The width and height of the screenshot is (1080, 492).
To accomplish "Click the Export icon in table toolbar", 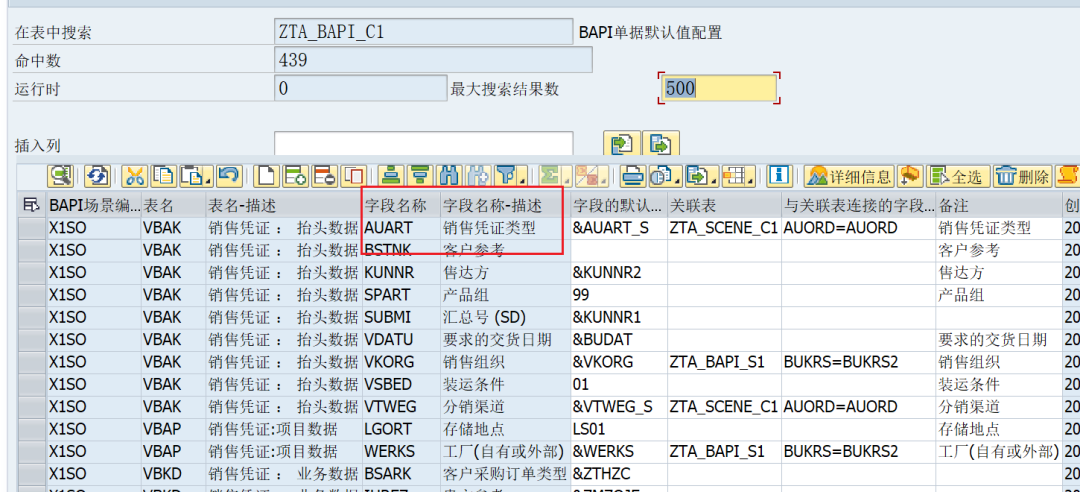I will pyautogui.click(x=697, y=176).
